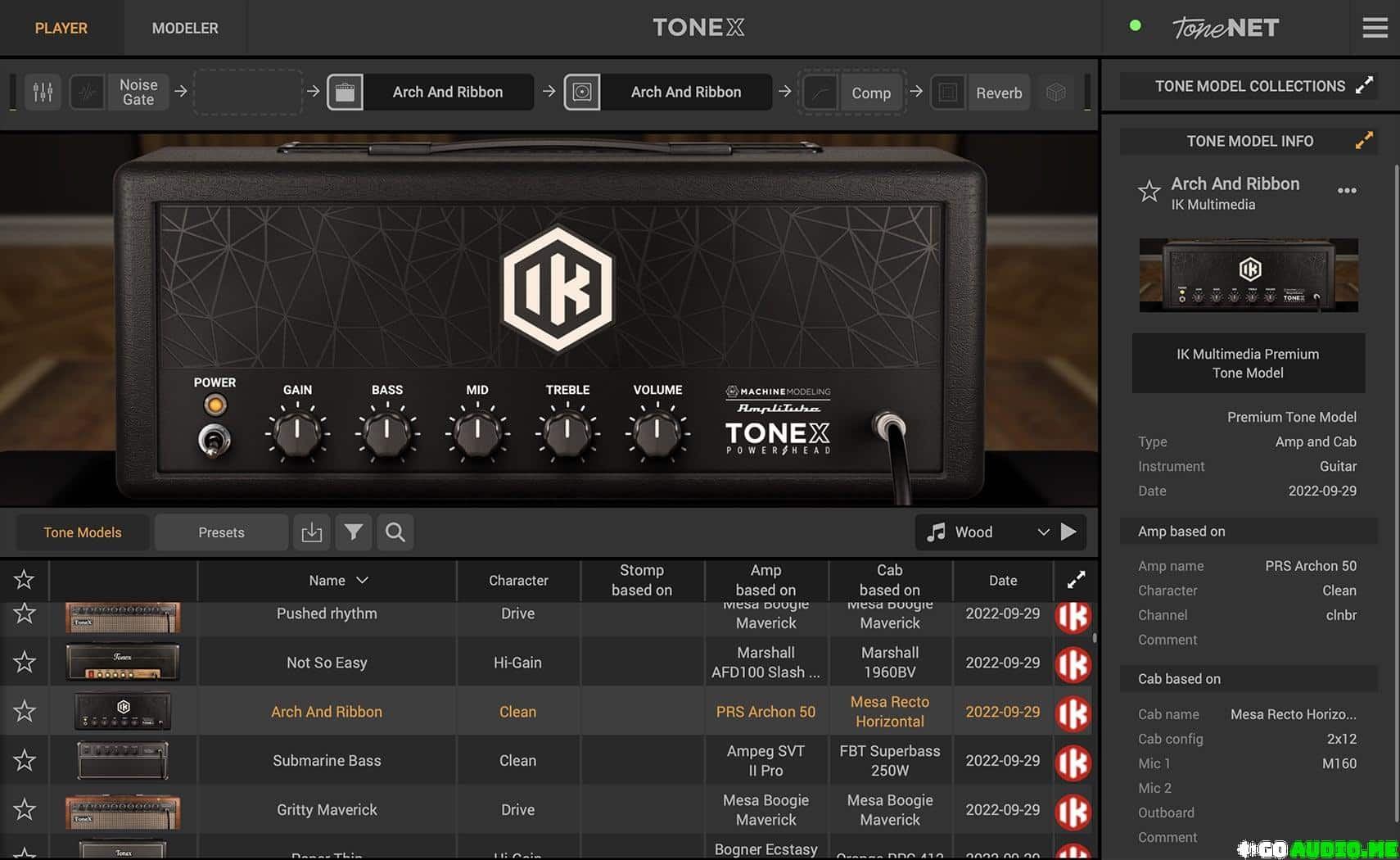Toggle the Comp compressor icon
The height and width of the screenshot is (860, 1400).
click(x=820, y=93)
